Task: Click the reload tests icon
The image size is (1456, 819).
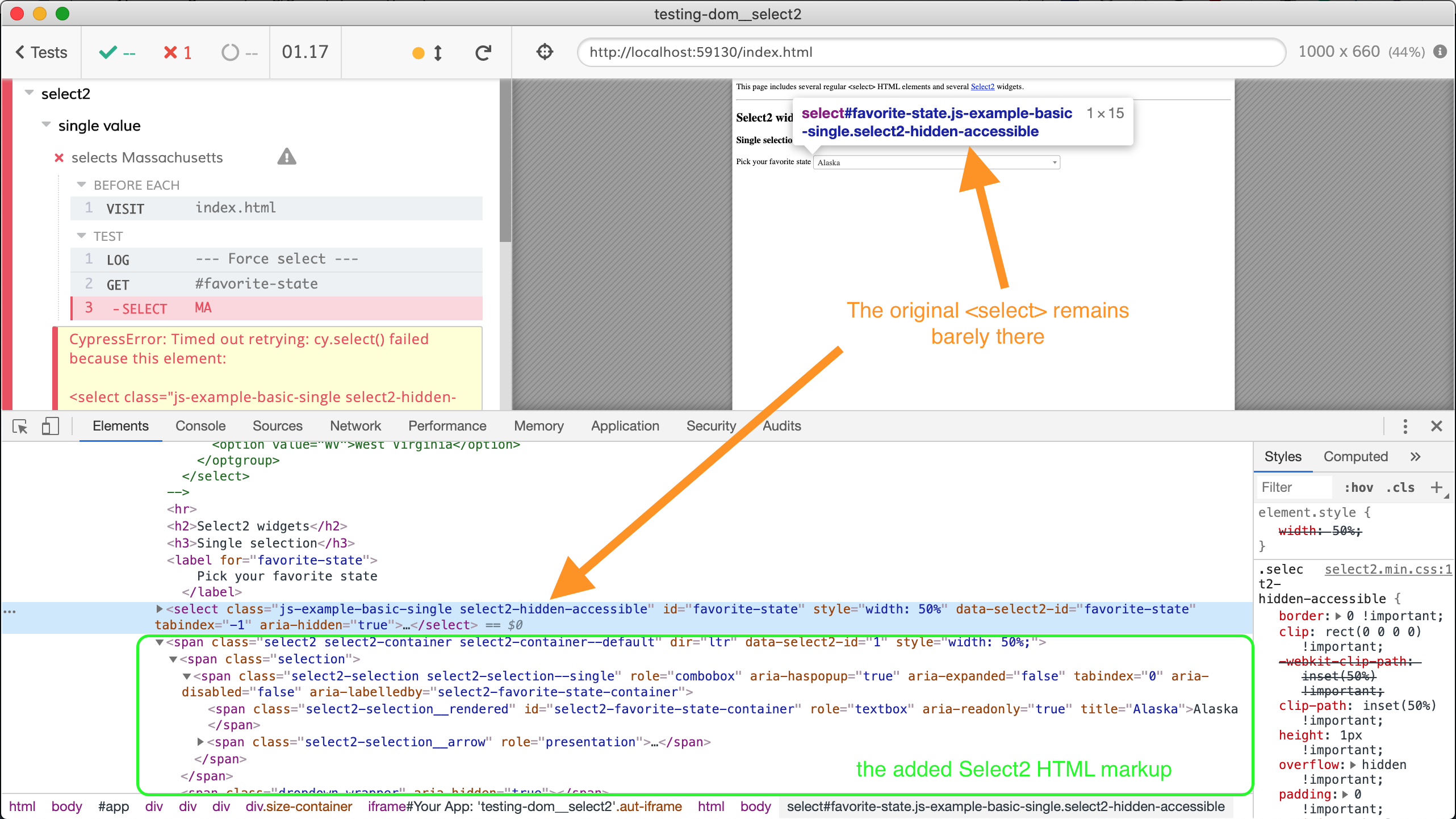Action: 483,52
